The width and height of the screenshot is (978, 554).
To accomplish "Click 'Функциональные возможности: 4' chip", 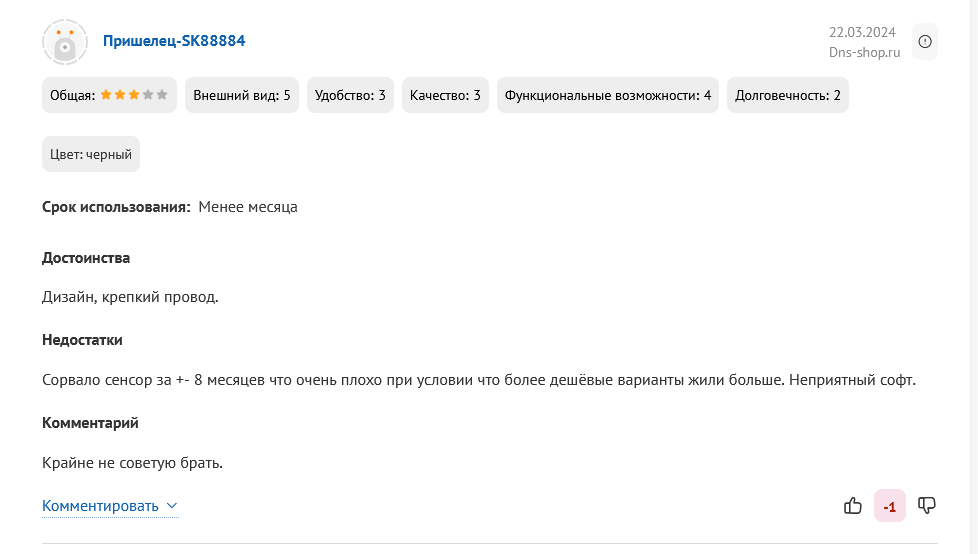I will pos(608,95).
